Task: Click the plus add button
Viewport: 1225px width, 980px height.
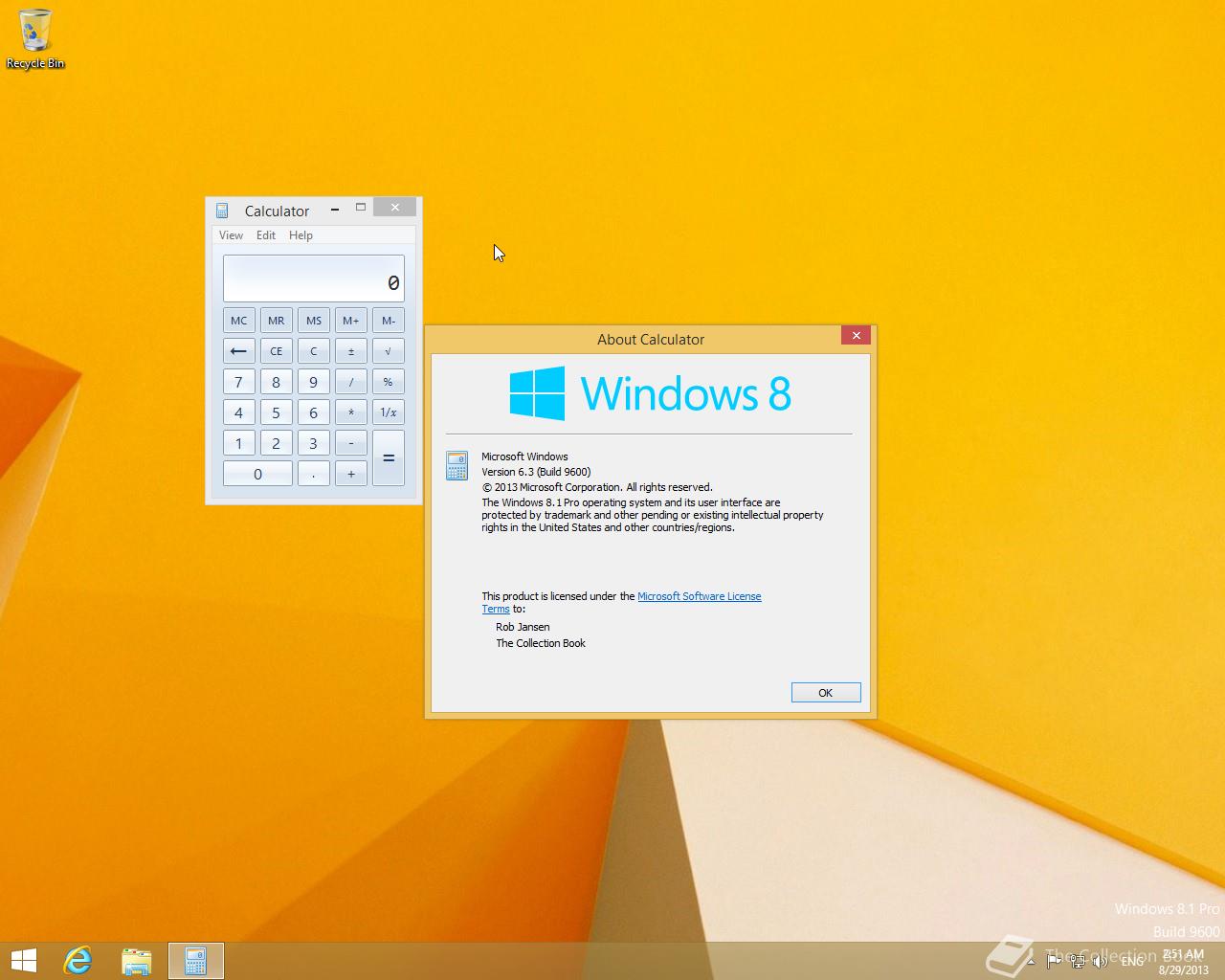Action: [351, 474]
